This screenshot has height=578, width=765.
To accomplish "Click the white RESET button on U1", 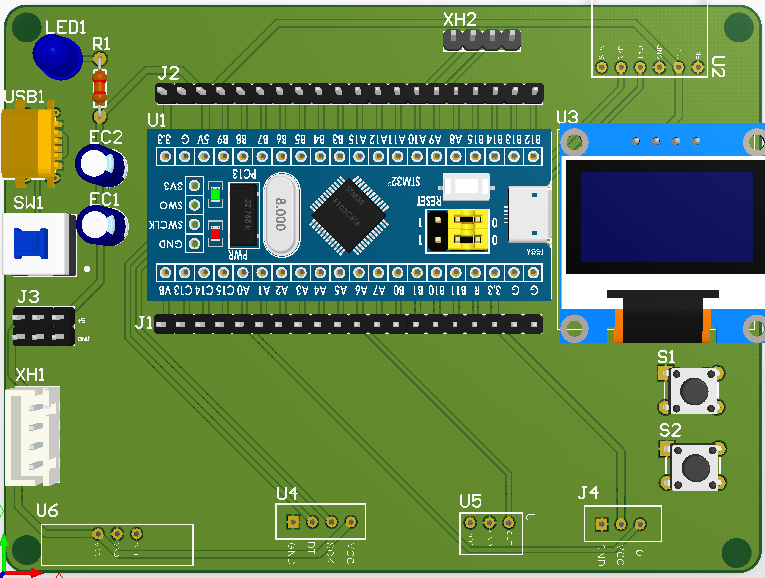I will click(466, 187).
